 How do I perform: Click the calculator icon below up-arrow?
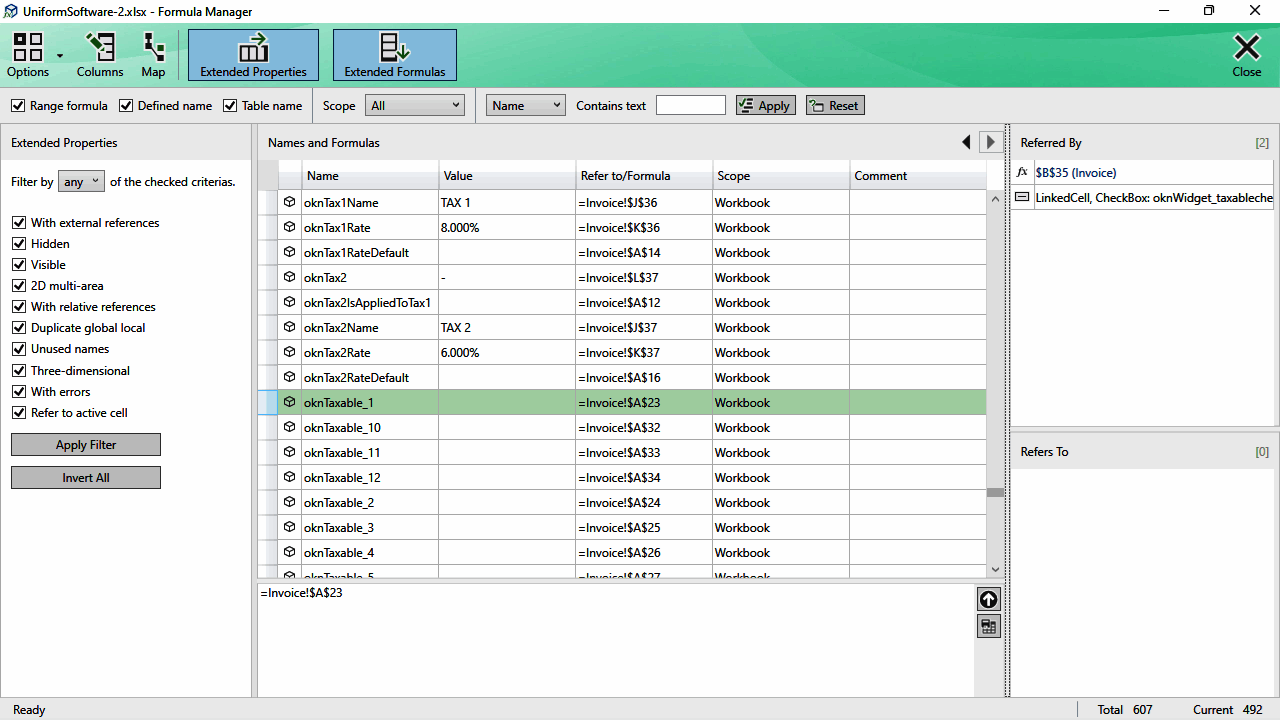click(x=988, y=626)
